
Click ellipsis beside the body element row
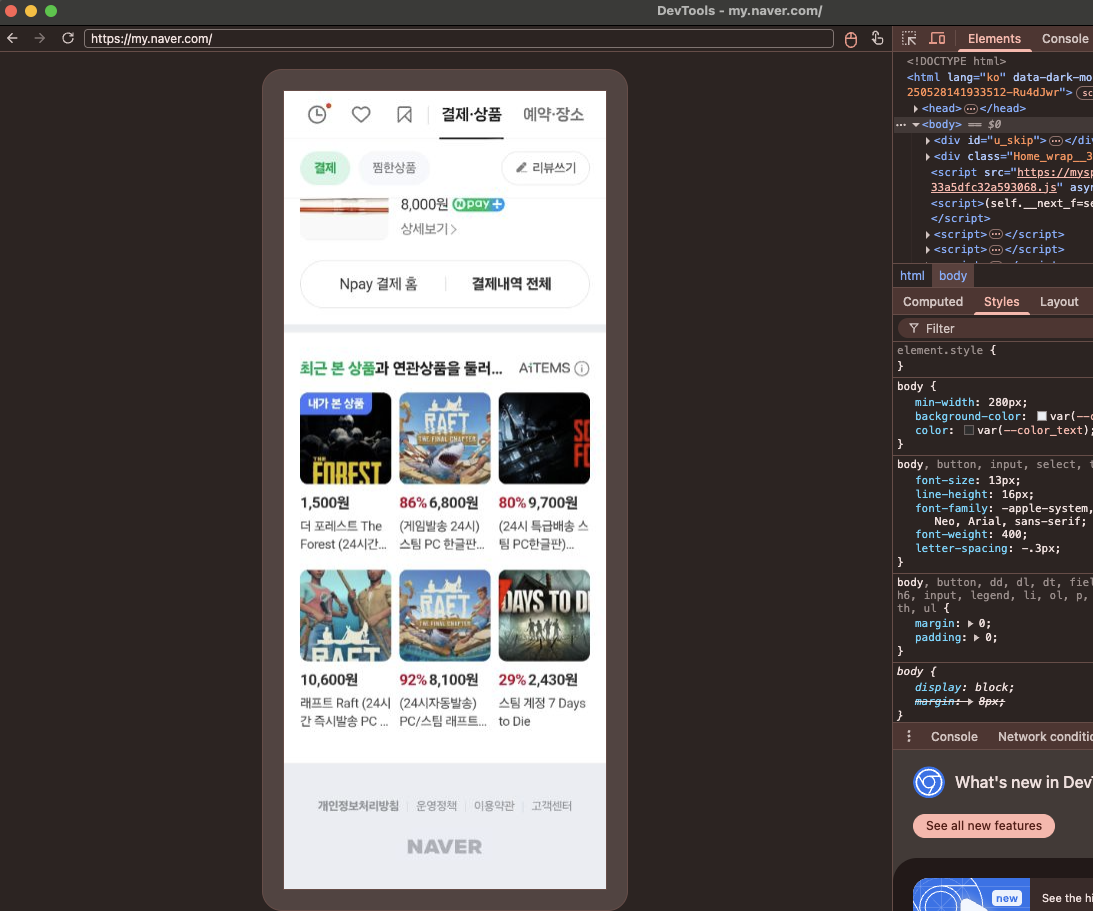901,125
